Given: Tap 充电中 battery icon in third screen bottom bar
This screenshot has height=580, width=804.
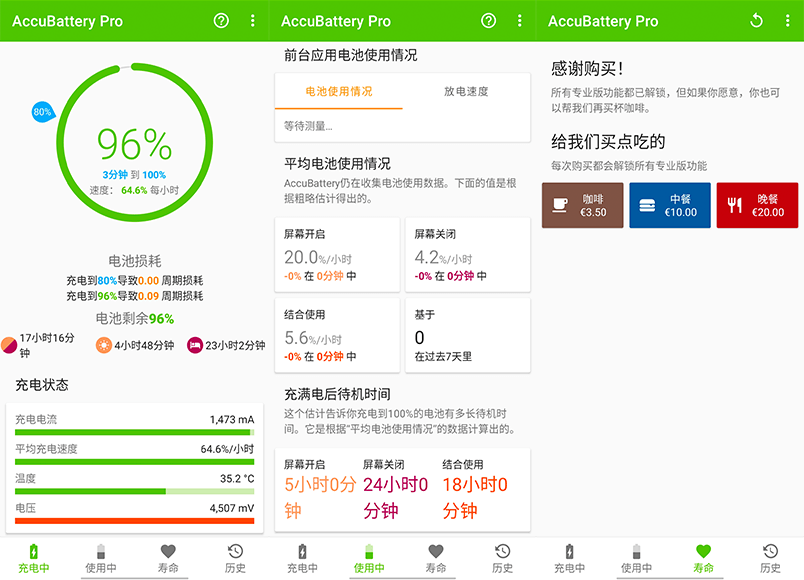Looking at the screenshot, I should pyautogui.click(x=569, y=551).
